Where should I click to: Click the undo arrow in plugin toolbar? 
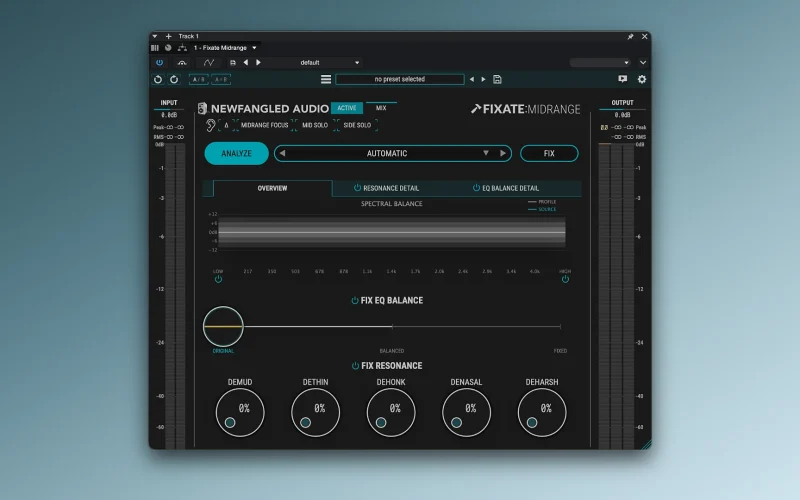pyautogui.click(x=158, y=79)
